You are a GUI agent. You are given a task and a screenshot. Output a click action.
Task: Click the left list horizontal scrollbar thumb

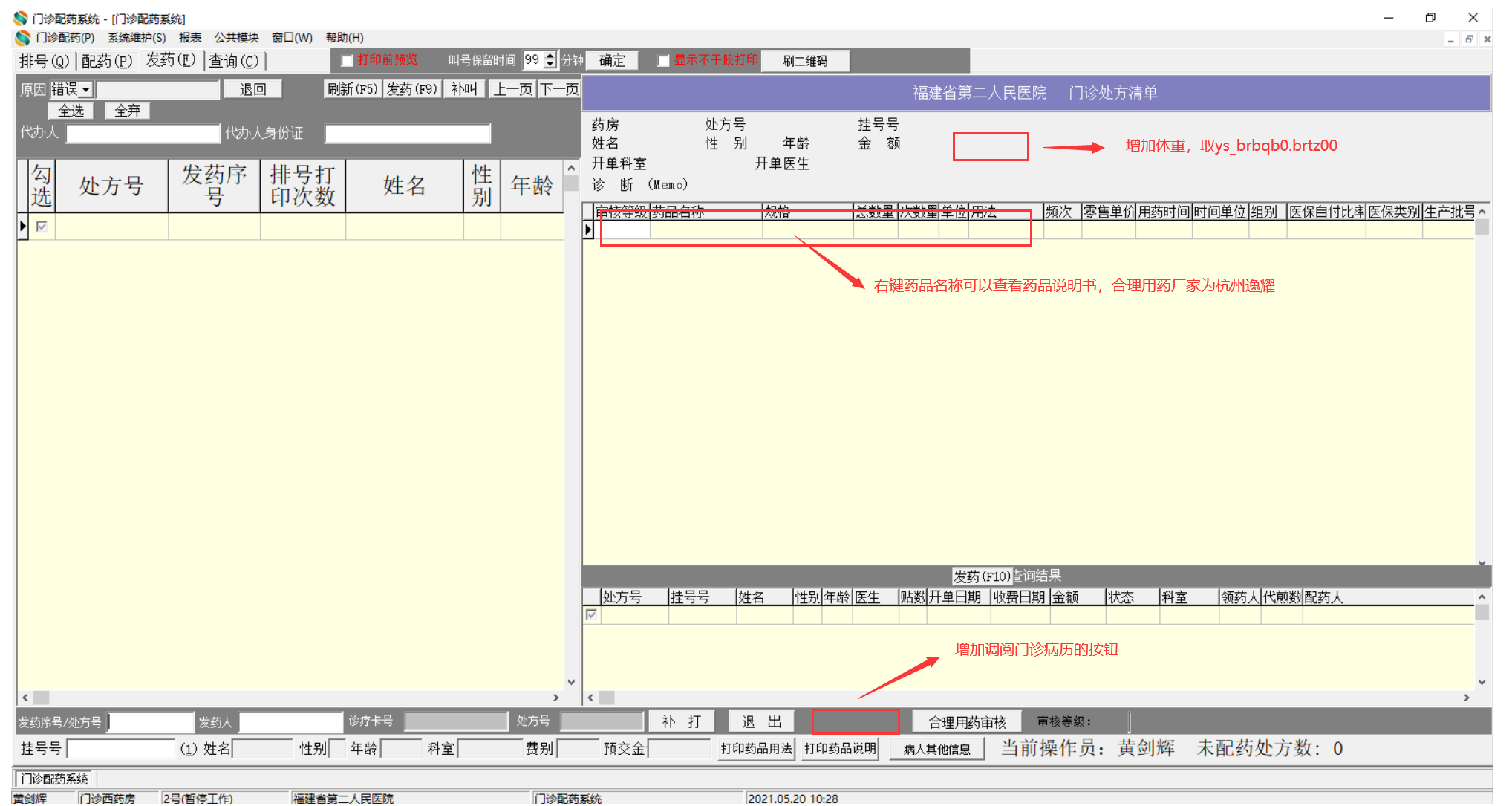tap(42, 698)
